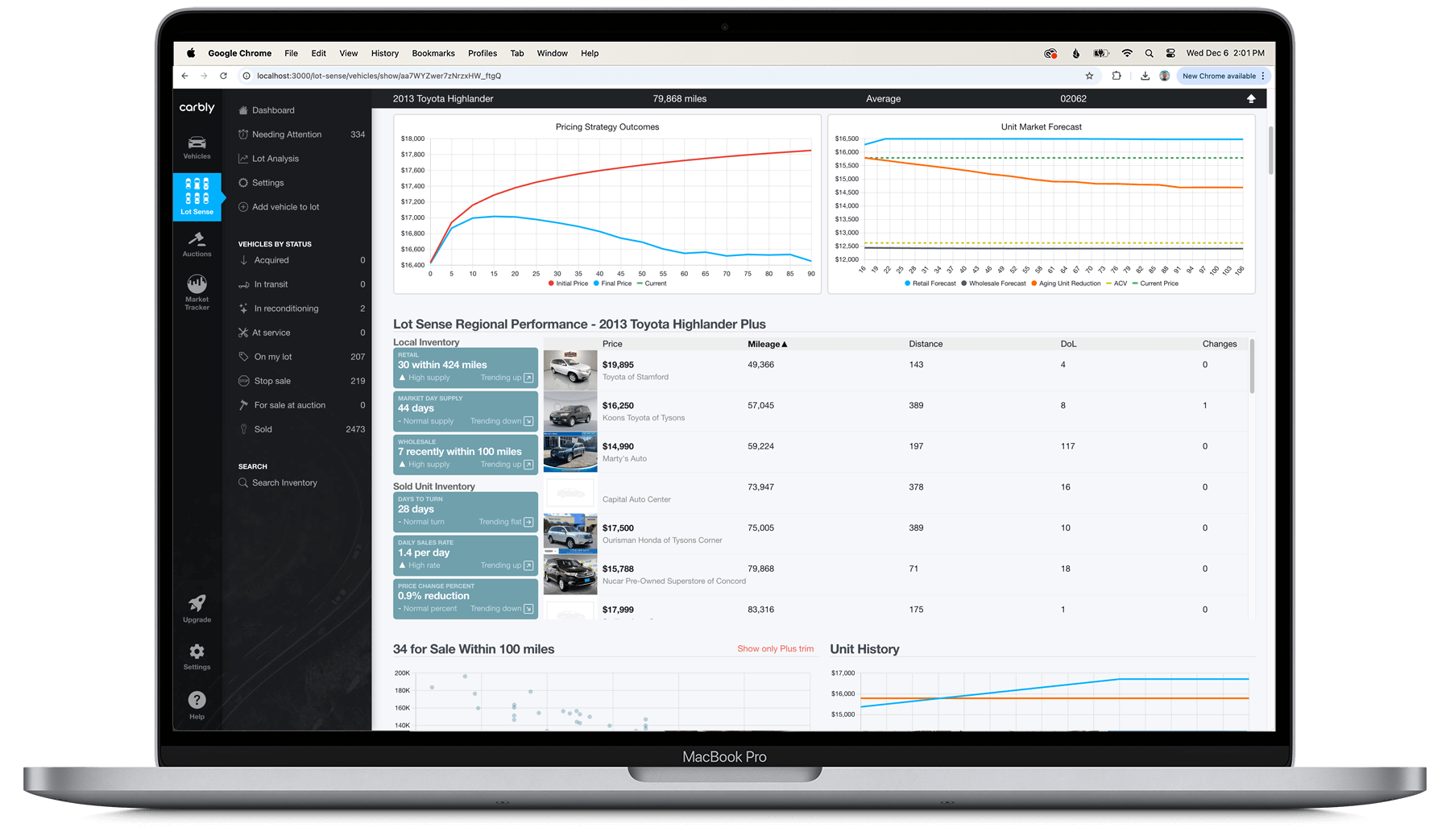Image resolution: width=1450 pixels, height=840 pixels.
Task: Toggle Initial Price legend series
Action: [569, 283]
